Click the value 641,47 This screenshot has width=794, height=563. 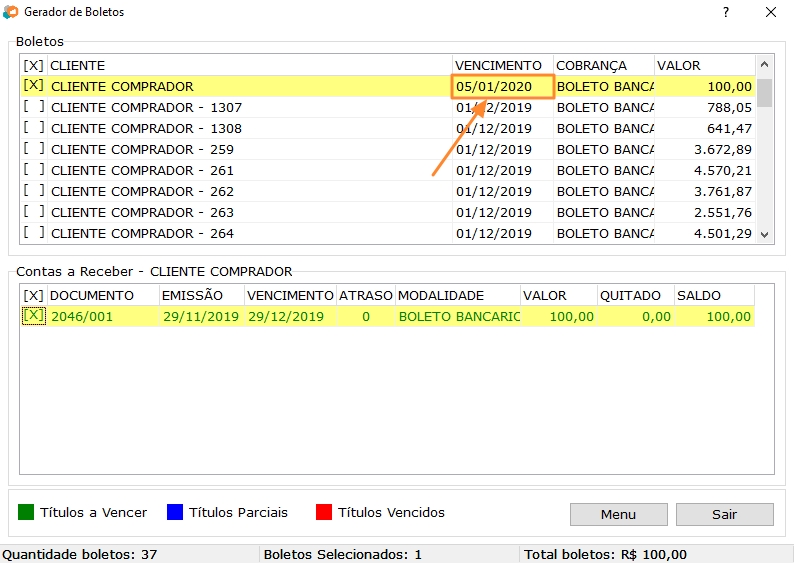pos(729,129)
